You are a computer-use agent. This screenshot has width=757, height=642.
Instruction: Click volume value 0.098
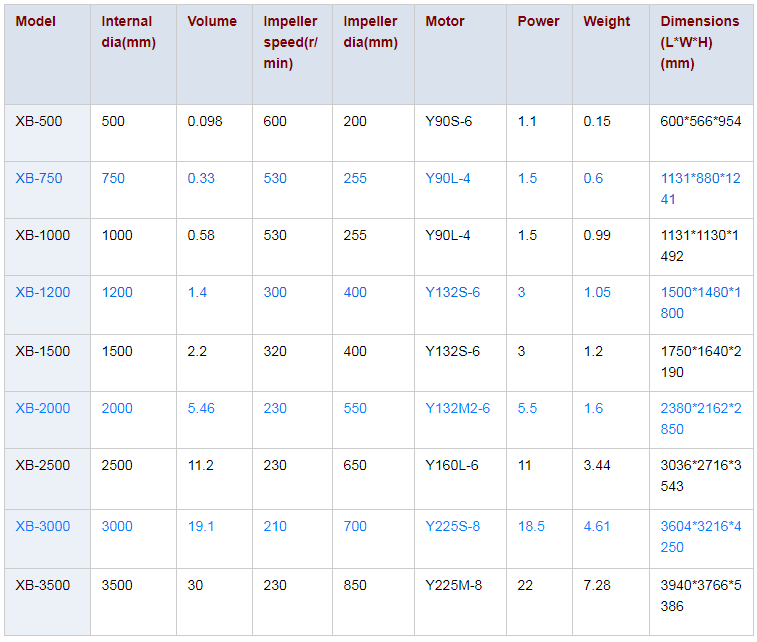205,121
